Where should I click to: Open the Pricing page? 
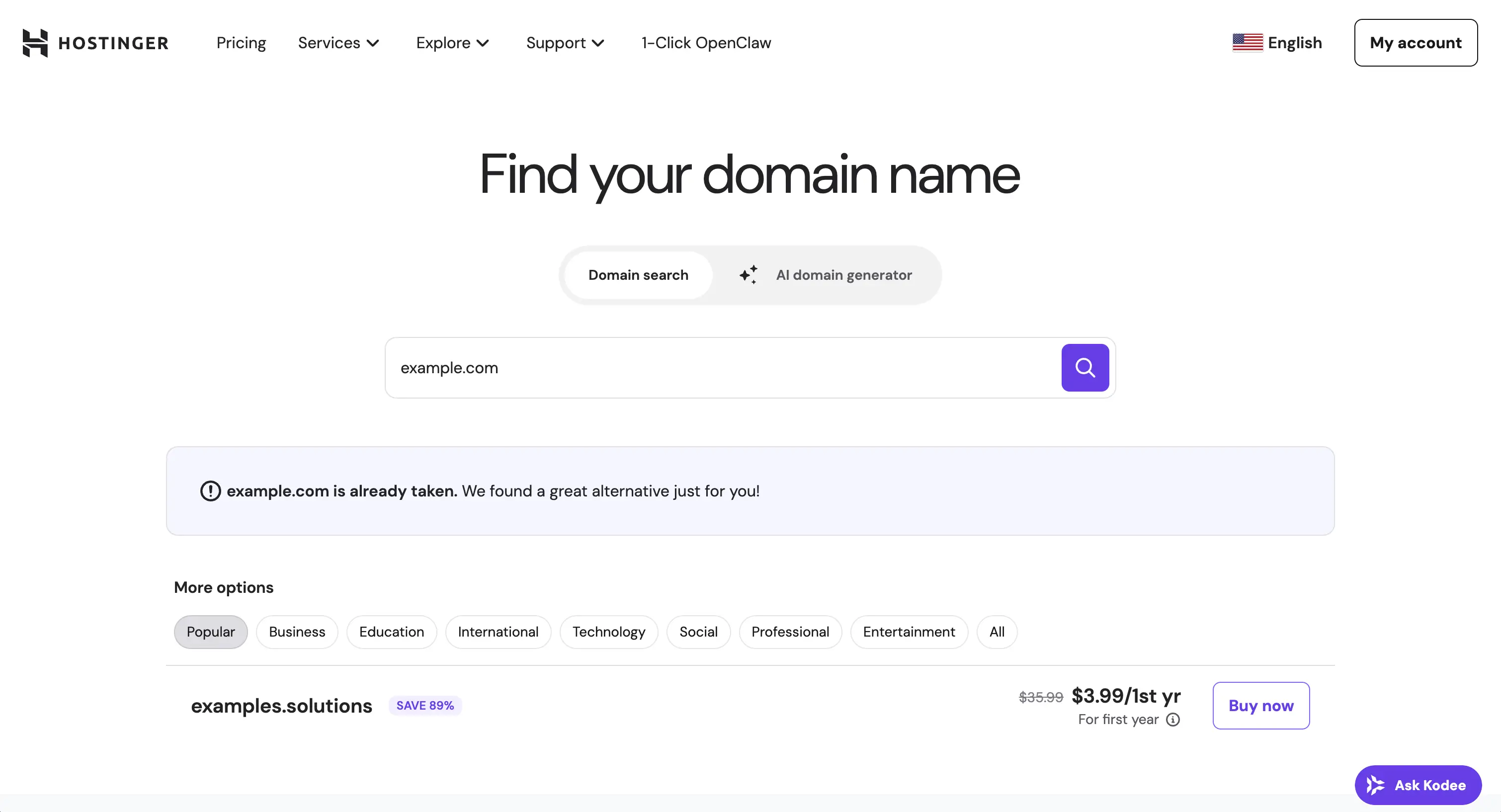241,43
